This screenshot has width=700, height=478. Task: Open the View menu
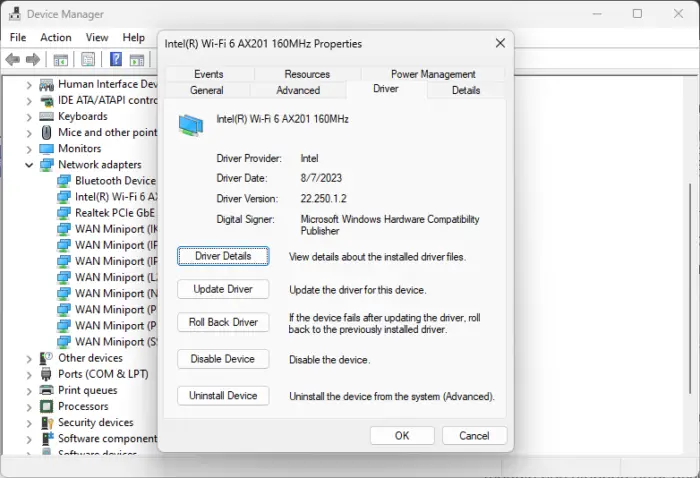(97, 37)
